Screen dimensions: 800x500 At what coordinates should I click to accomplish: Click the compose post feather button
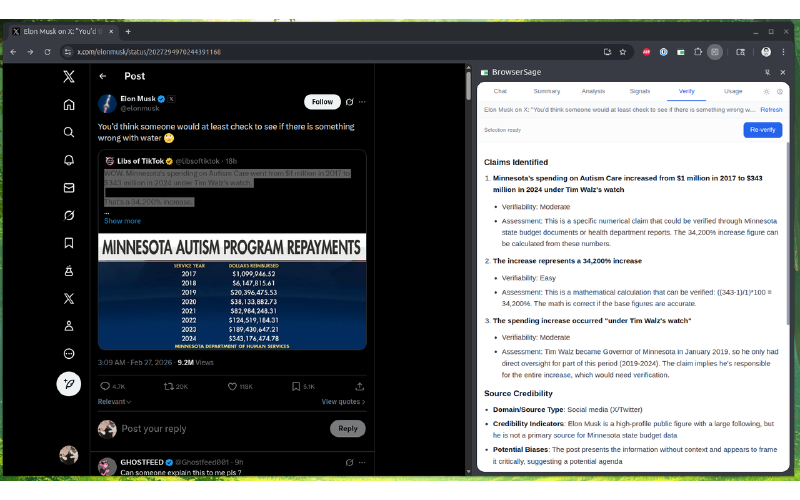tap(69, 383)
